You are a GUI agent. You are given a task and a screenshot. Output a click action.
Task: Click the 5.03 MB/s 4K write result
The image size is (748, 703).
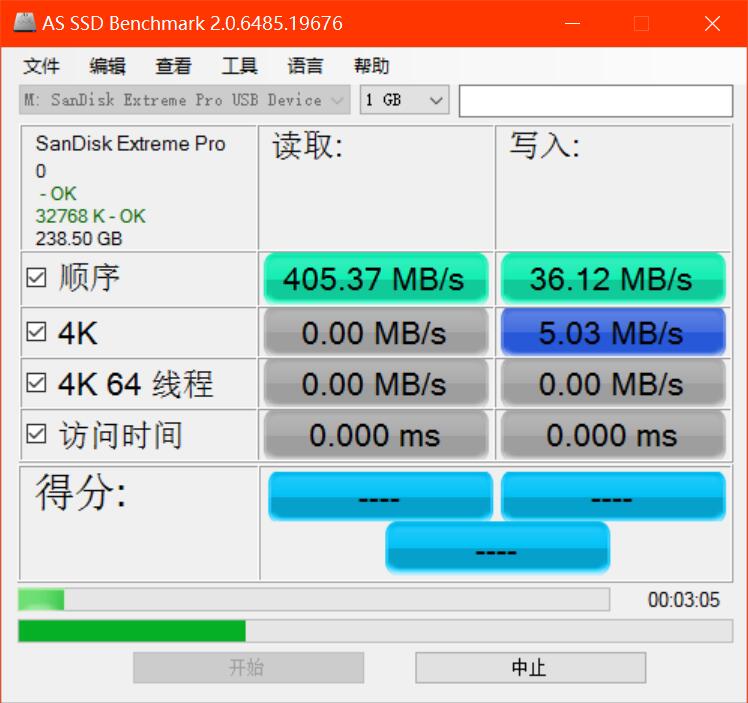pos(612,332)
